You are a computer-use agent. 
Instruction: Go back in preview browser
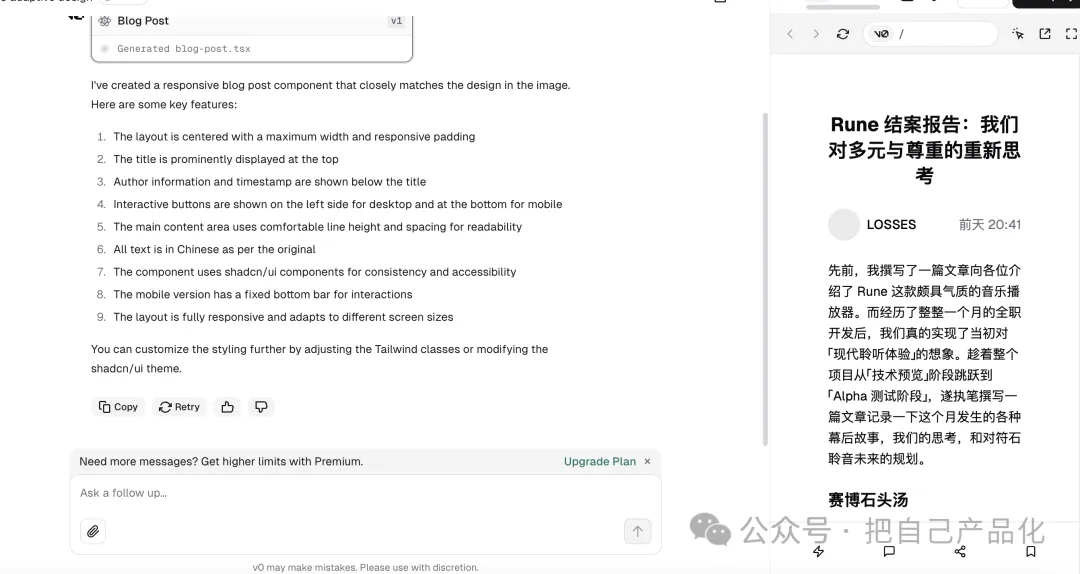click(790, 34)
